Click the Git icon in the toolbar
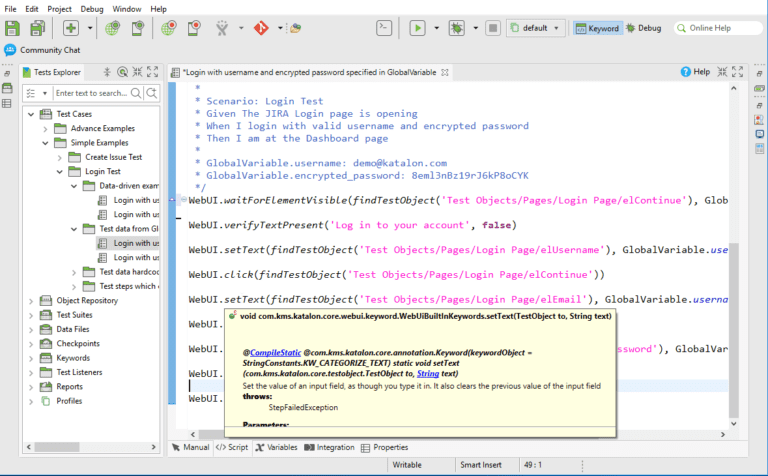This screenshot has height=476, width=768. tap(262, 28)
